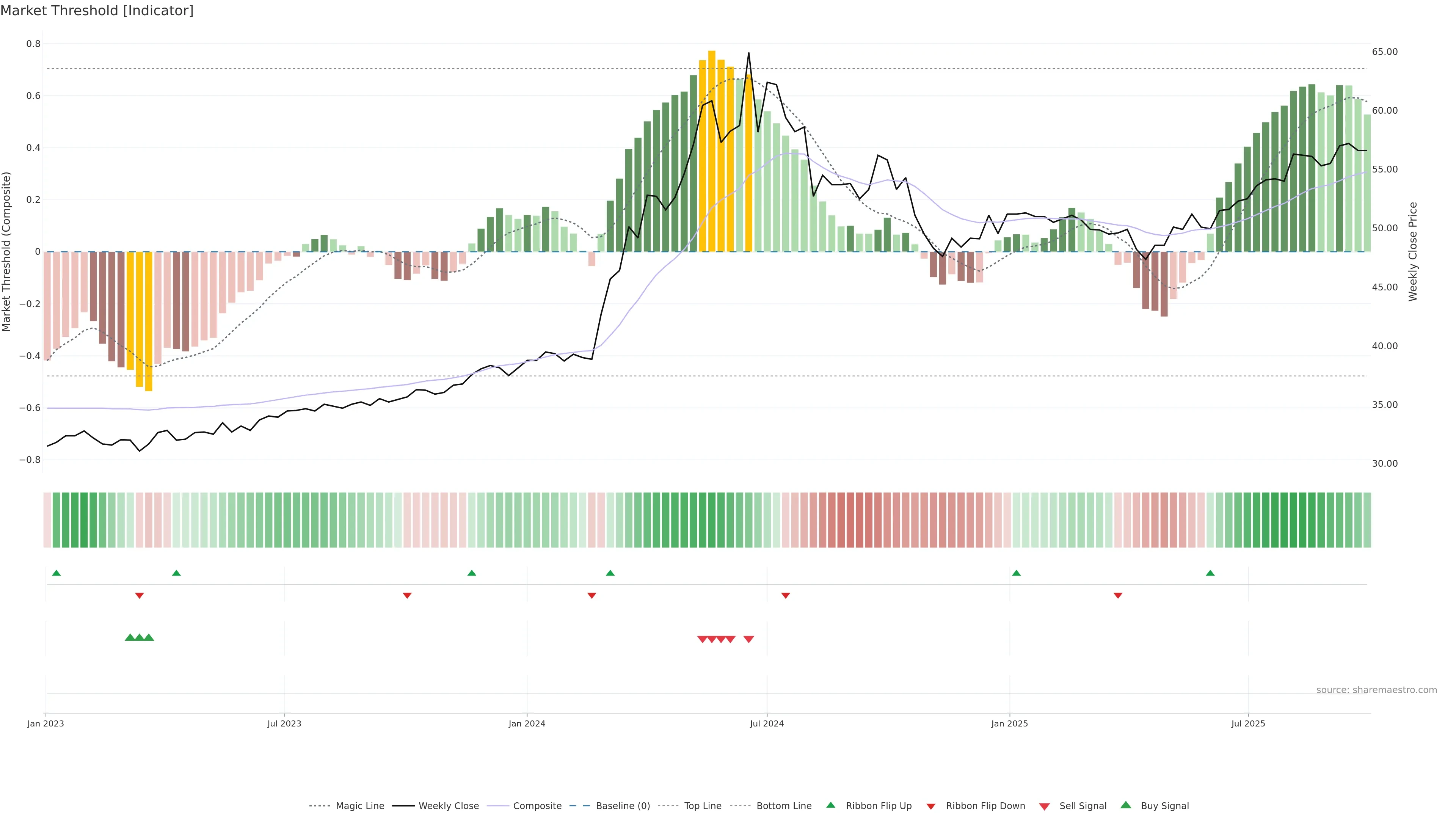Click Ribbon Flip Up legend marker icon
The width and height of the screenshot is (1456, 819).
click(x=830, y=805)
